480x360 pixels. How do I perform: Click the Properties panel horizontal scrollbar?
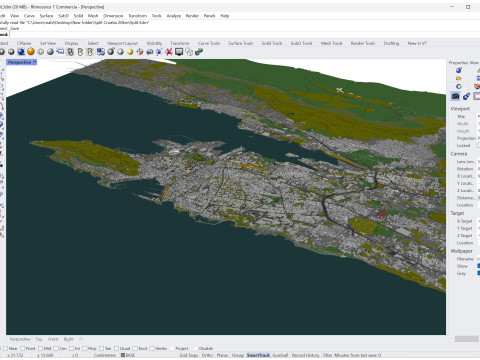coord(466,339)
